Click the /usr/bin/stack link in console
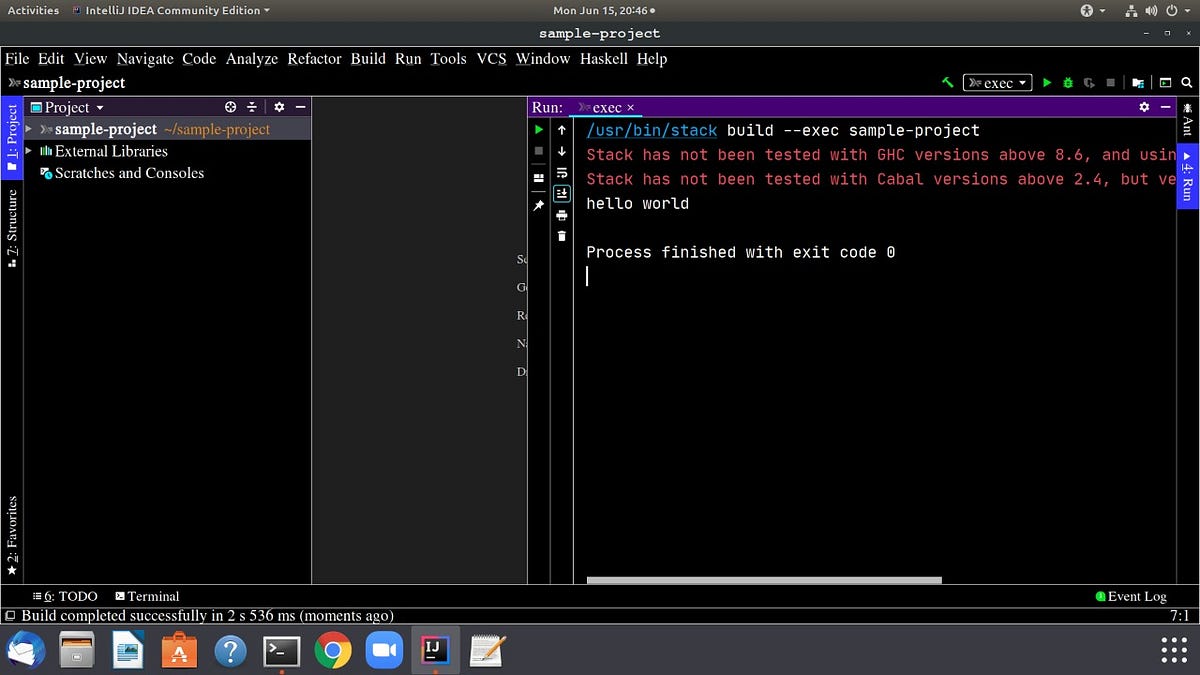The height and width of the screenshot is (675, 1200). click(651, 130)
